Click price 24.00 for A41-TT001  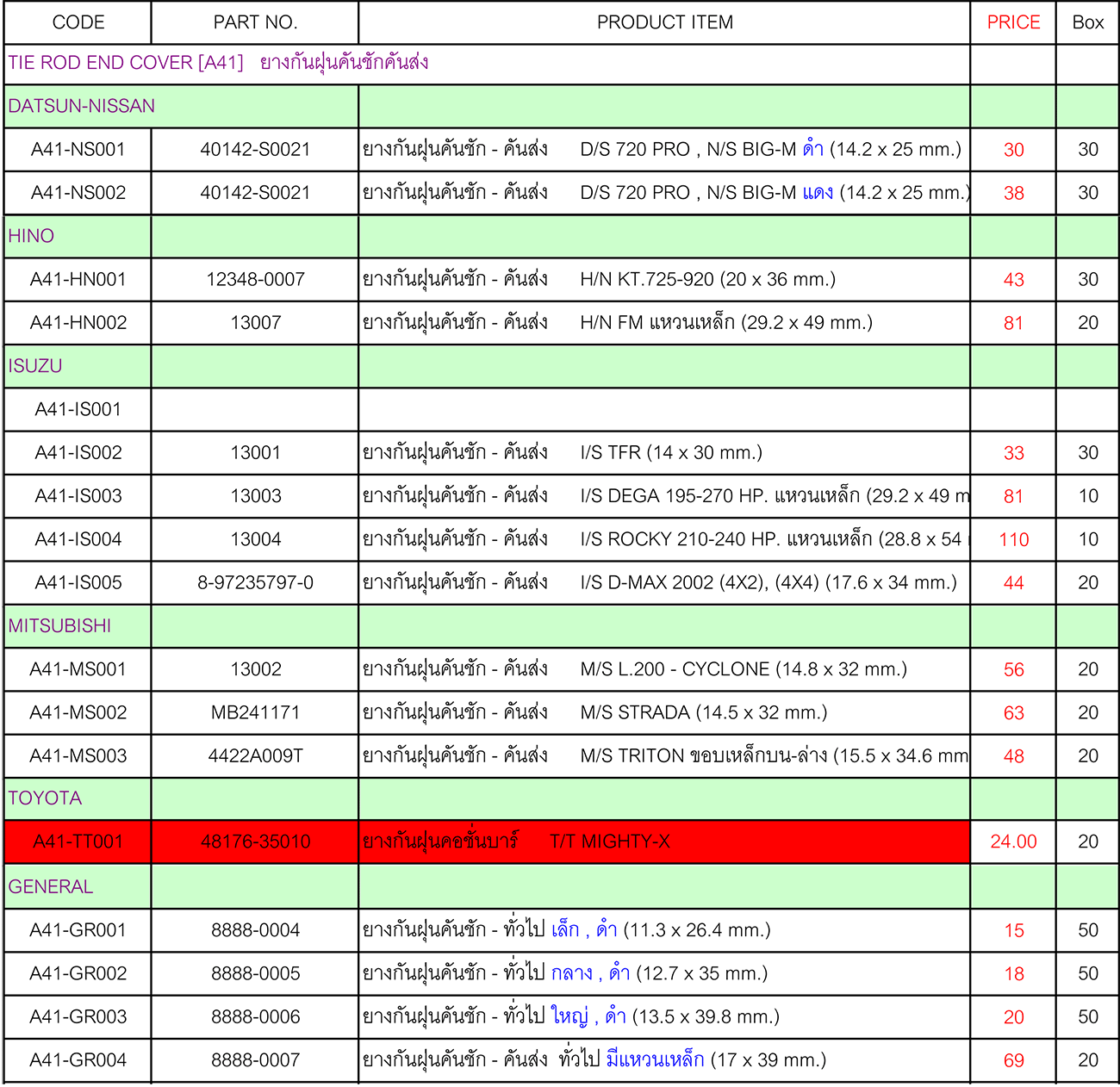1013,842
